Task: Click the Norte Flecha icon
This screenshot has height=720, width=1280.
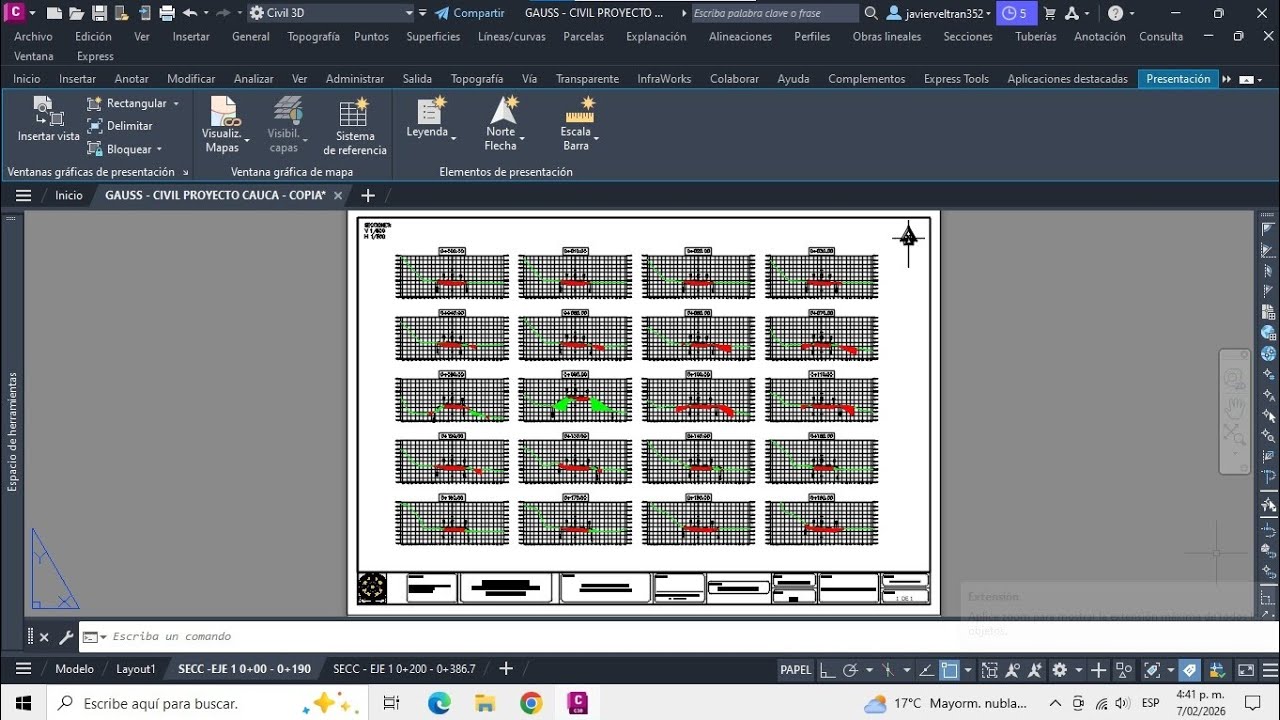Action: 503,109
